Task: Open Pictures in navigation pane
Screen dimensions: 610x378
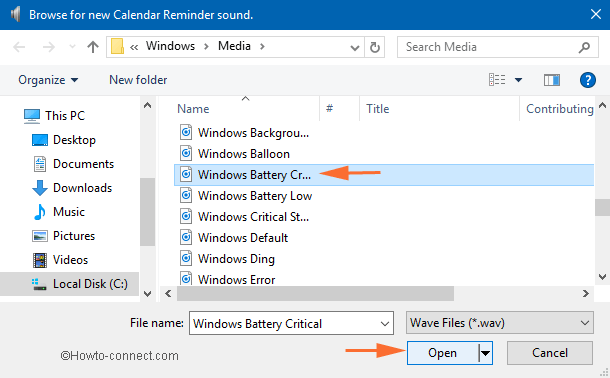Action: click(x=63, y=236)
